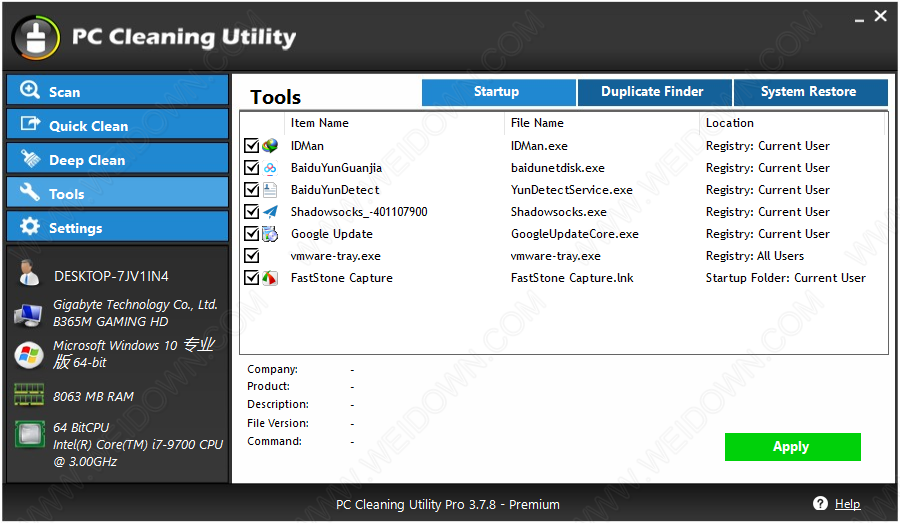Select the FastStone Capture.lnk cell
Viewport: 900px width, 523px height.
pos(572,278)
